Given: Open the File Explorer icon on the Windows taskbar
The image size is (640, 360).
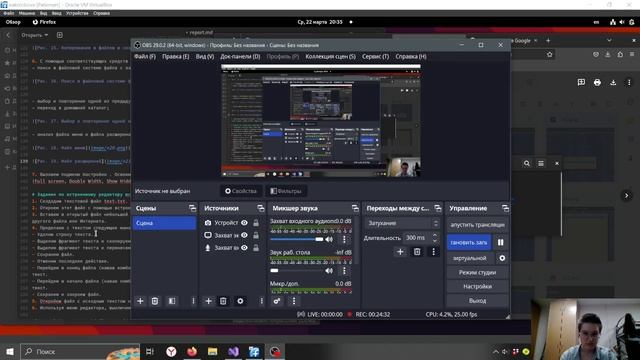Looking at the screenshot, I should [x=212, y=351].
